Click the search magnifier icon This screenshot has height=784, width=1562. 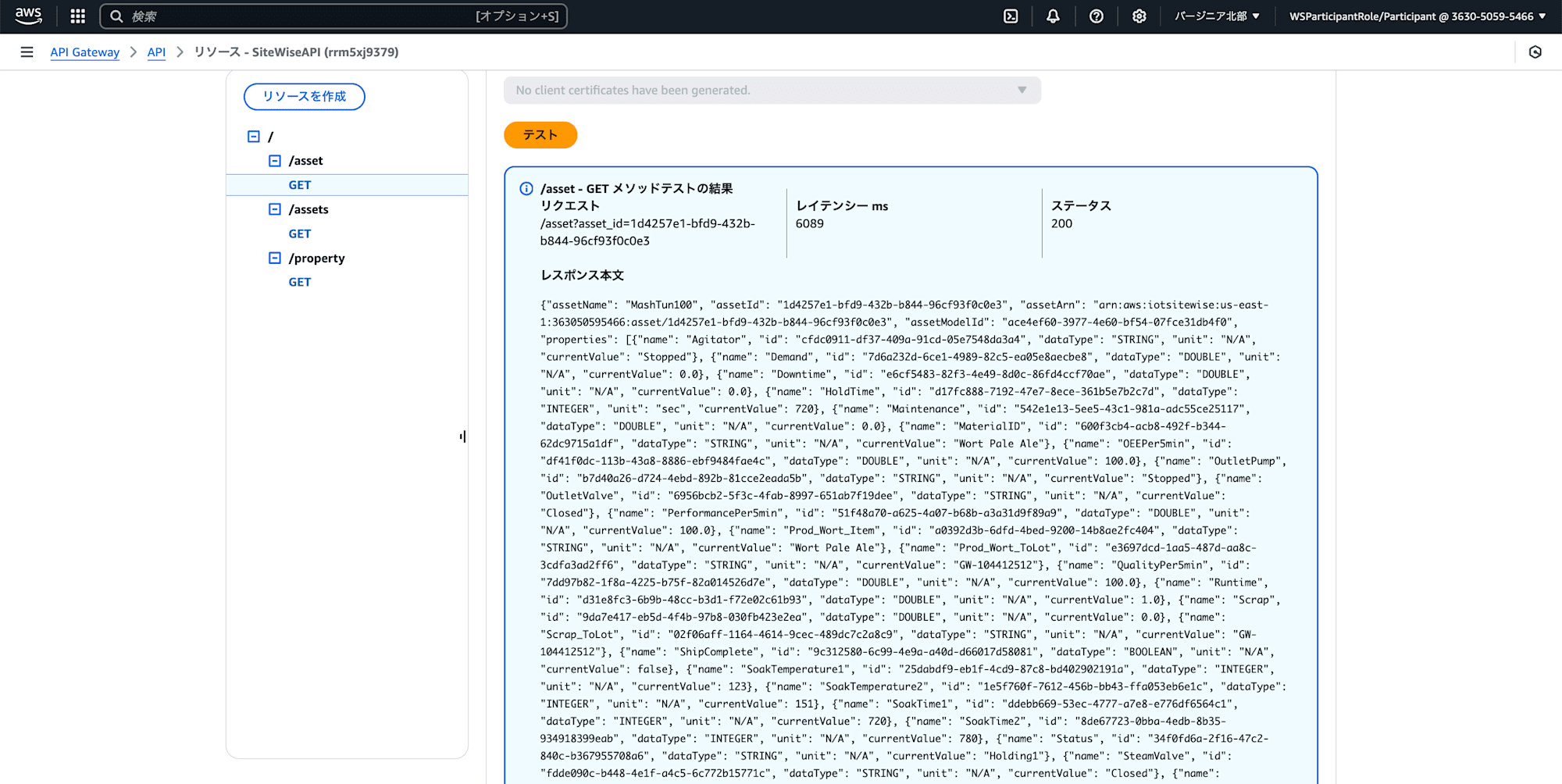click(x=116, y=16)
